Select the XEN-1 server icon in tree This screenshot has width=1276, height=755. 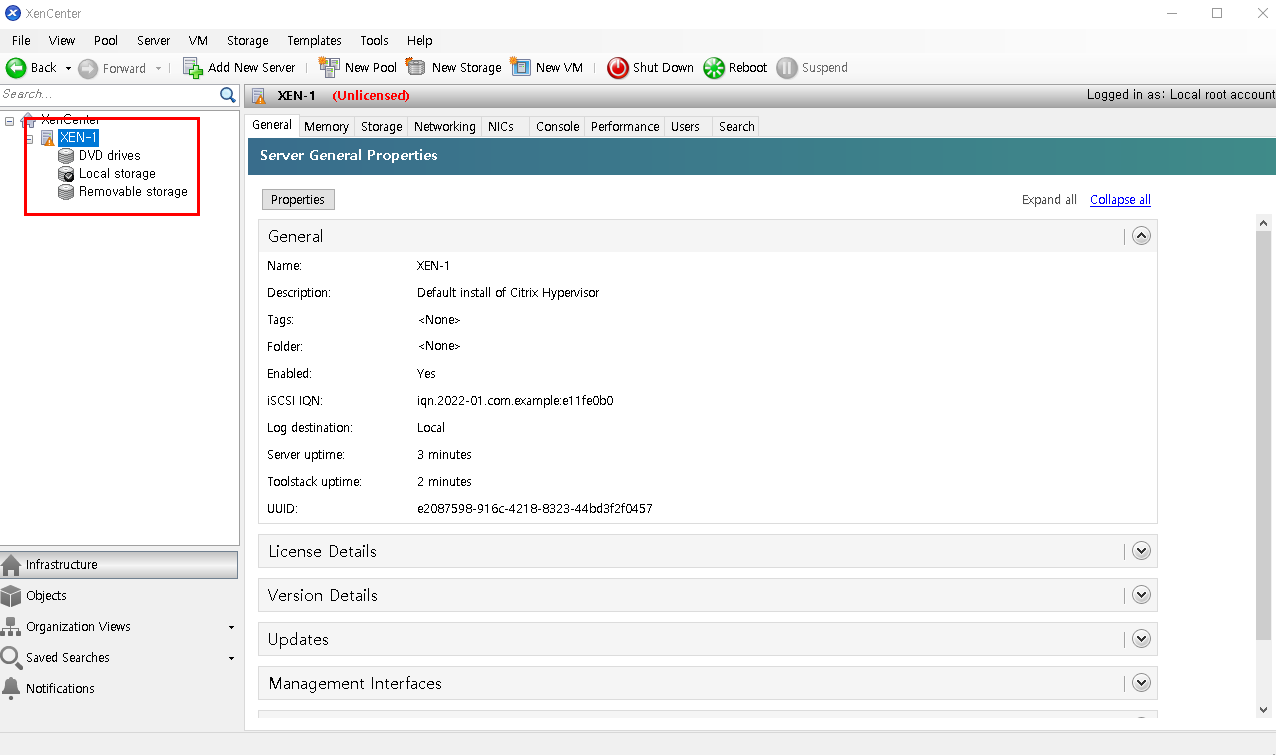(47, 138)
